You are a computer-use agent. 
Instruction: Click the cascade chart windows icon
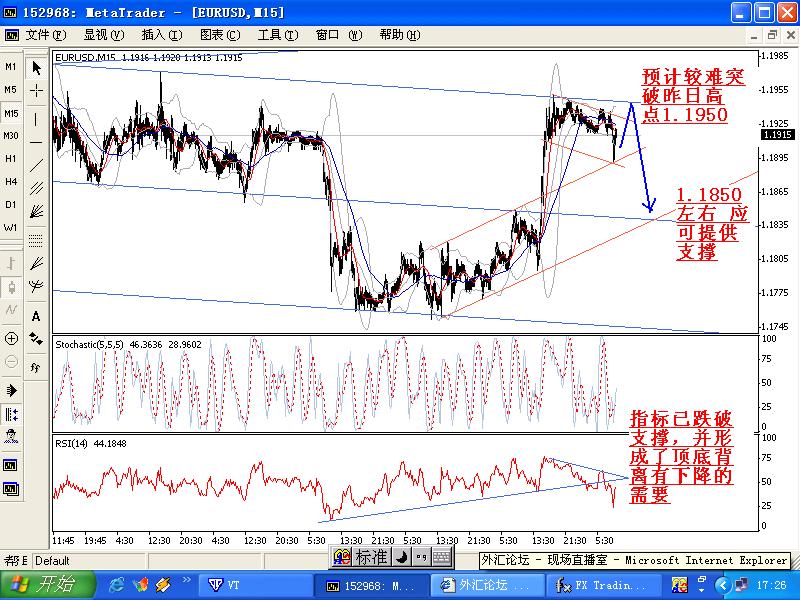pos(11,489)
